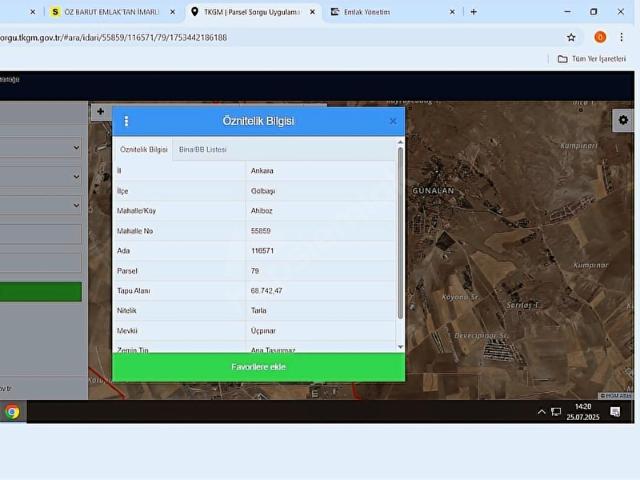Switch to Bina/BB Listesi tab
Viewport: 640px width, 480px height.
[202, 149]
